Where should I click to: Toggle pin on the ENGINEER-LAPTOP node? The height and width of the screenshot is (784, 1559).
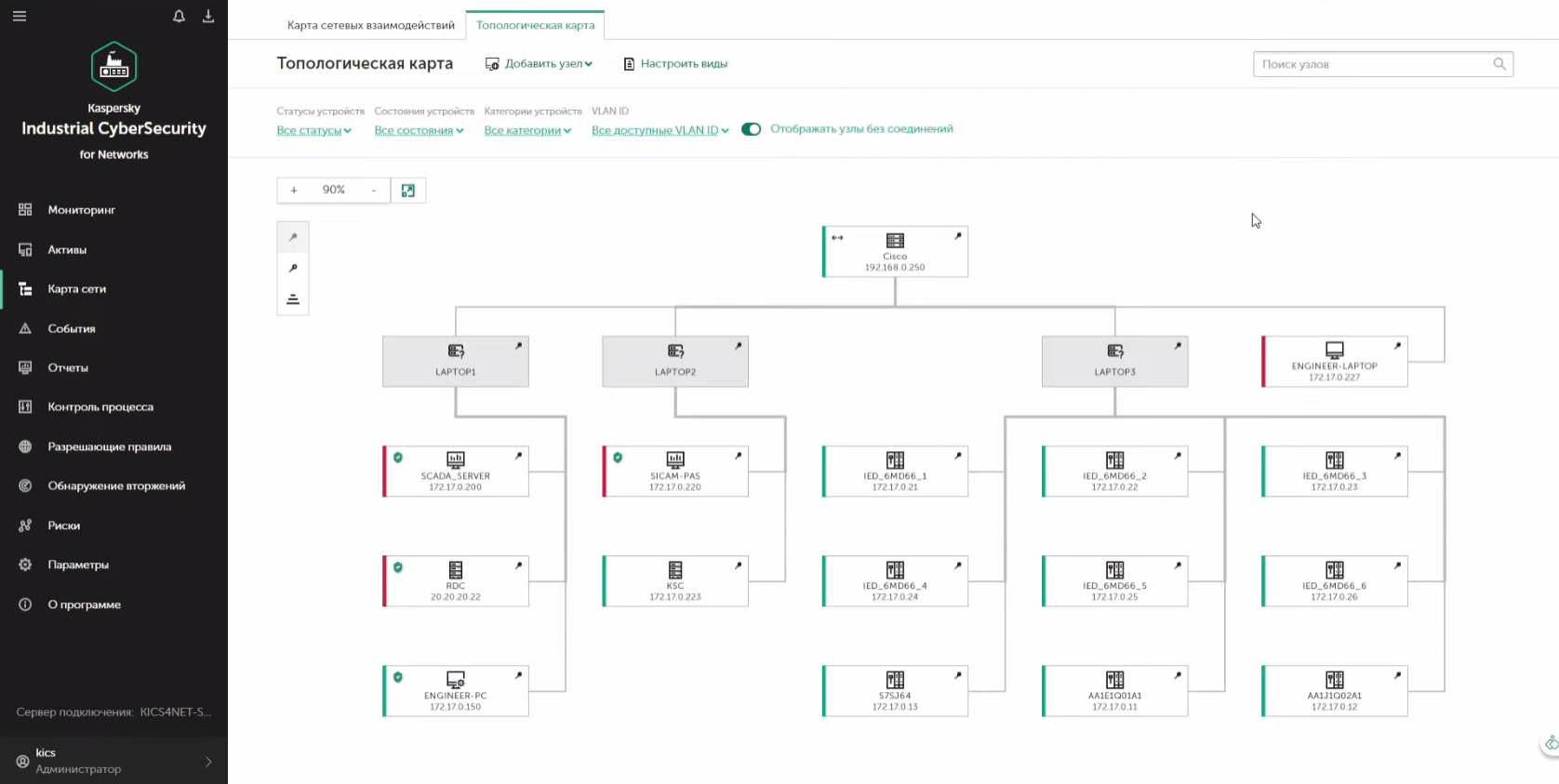1397,346
